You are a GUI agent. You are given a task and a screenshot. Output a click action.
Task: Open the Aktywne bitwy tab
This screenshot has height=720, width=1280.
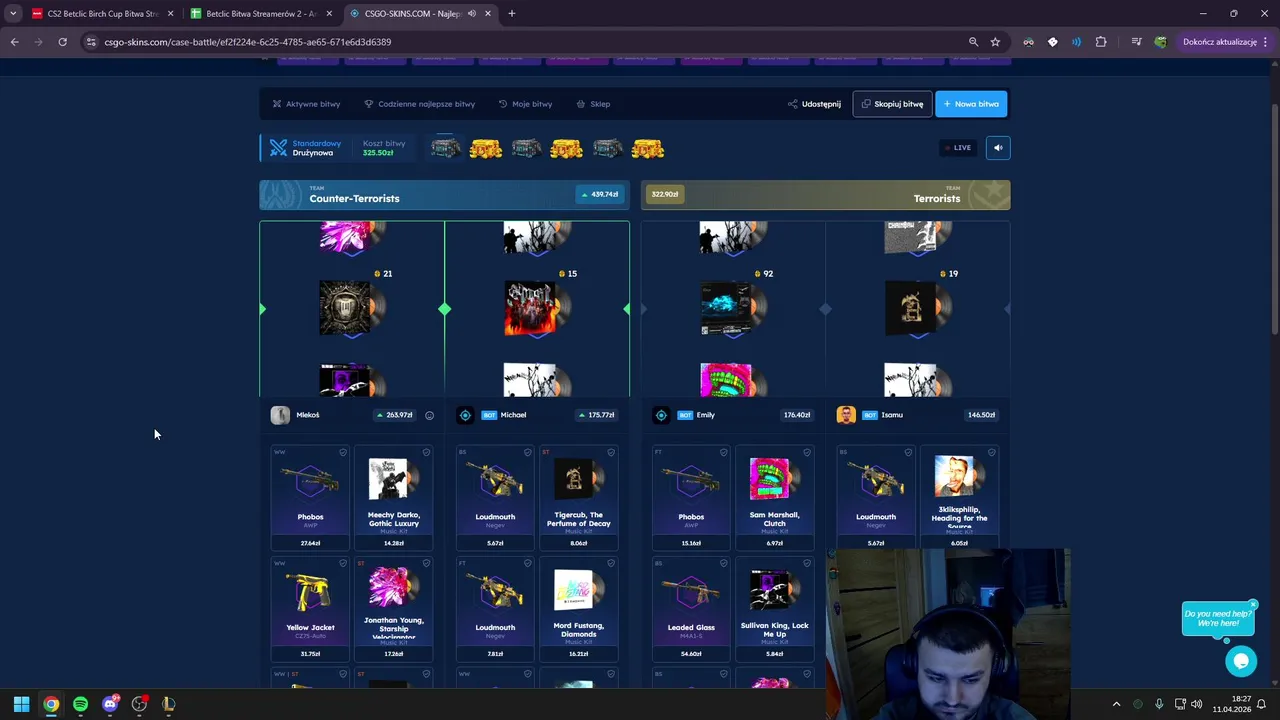click(307, 104)
